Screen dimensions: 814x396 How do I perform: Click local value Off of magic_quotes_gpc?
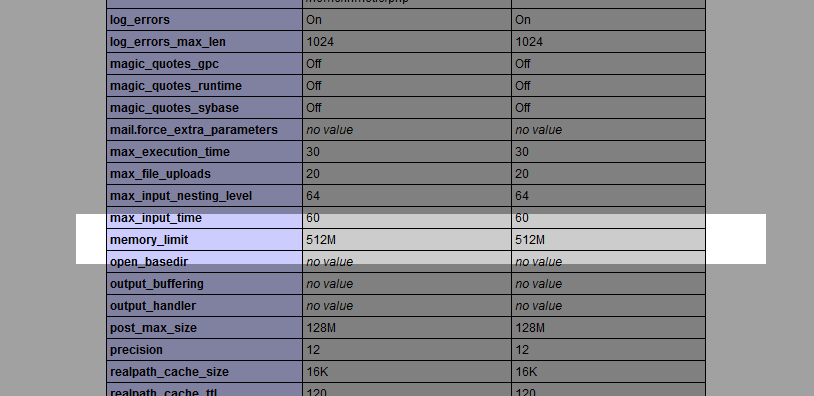[x=314, y=64]
